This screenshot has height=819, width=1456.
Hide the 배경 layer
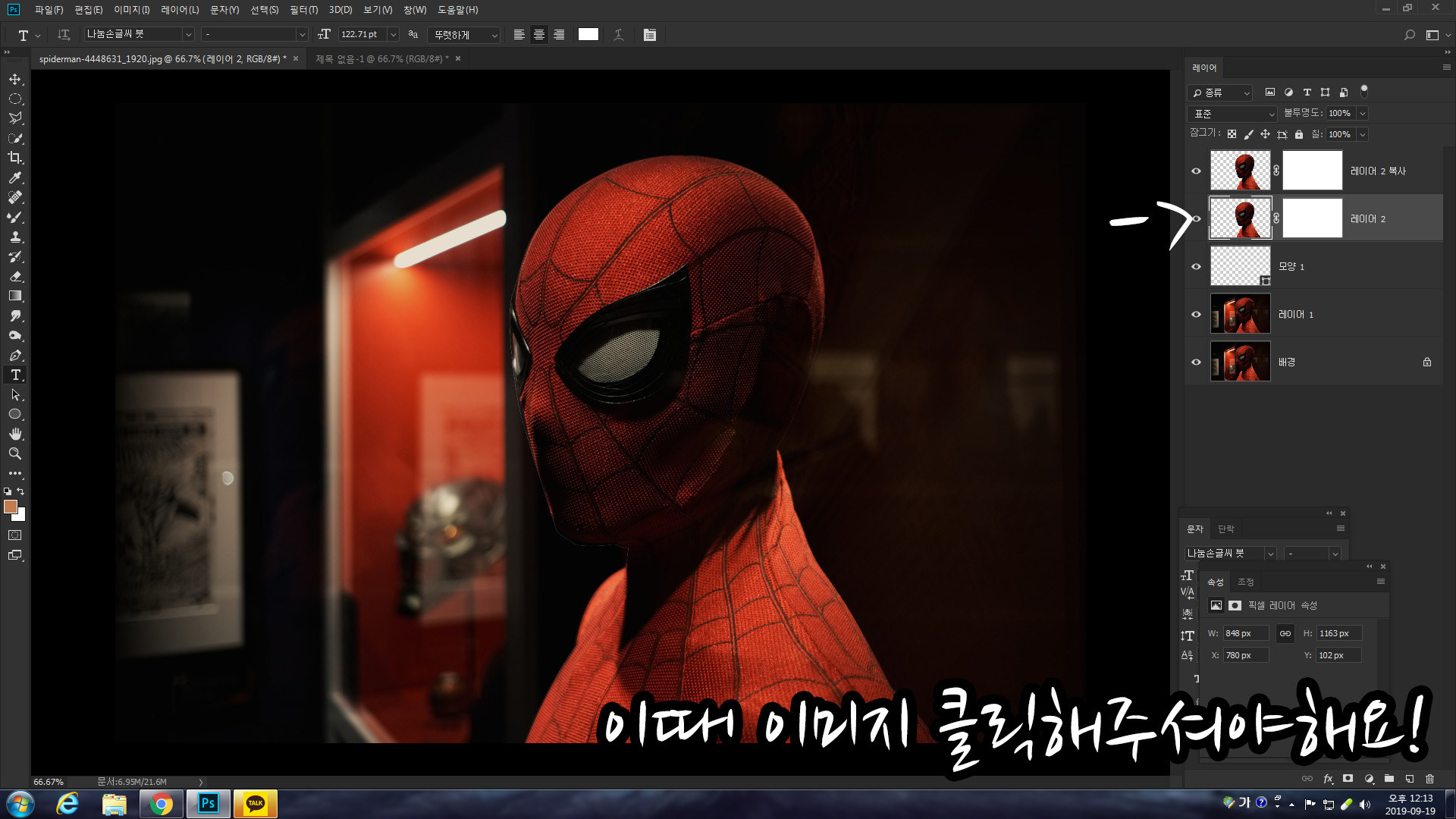pyautogui.click(x=1196, y=362)
